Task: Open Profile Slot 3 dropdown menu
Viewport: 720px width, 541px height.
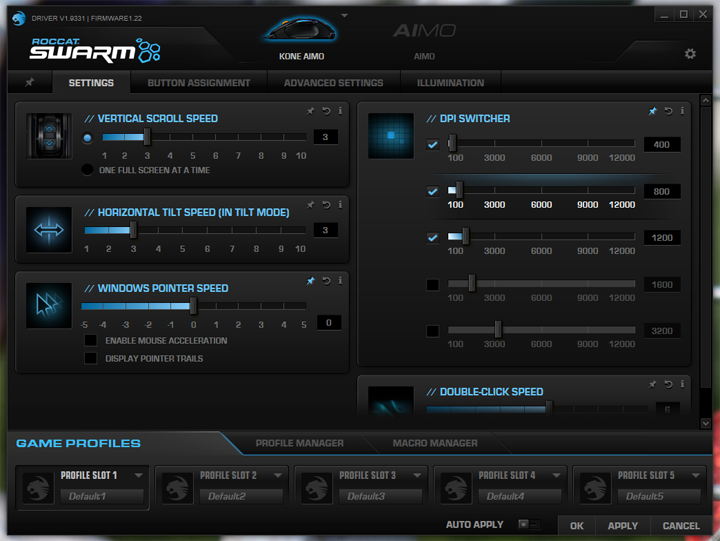Action: (417, 476)
